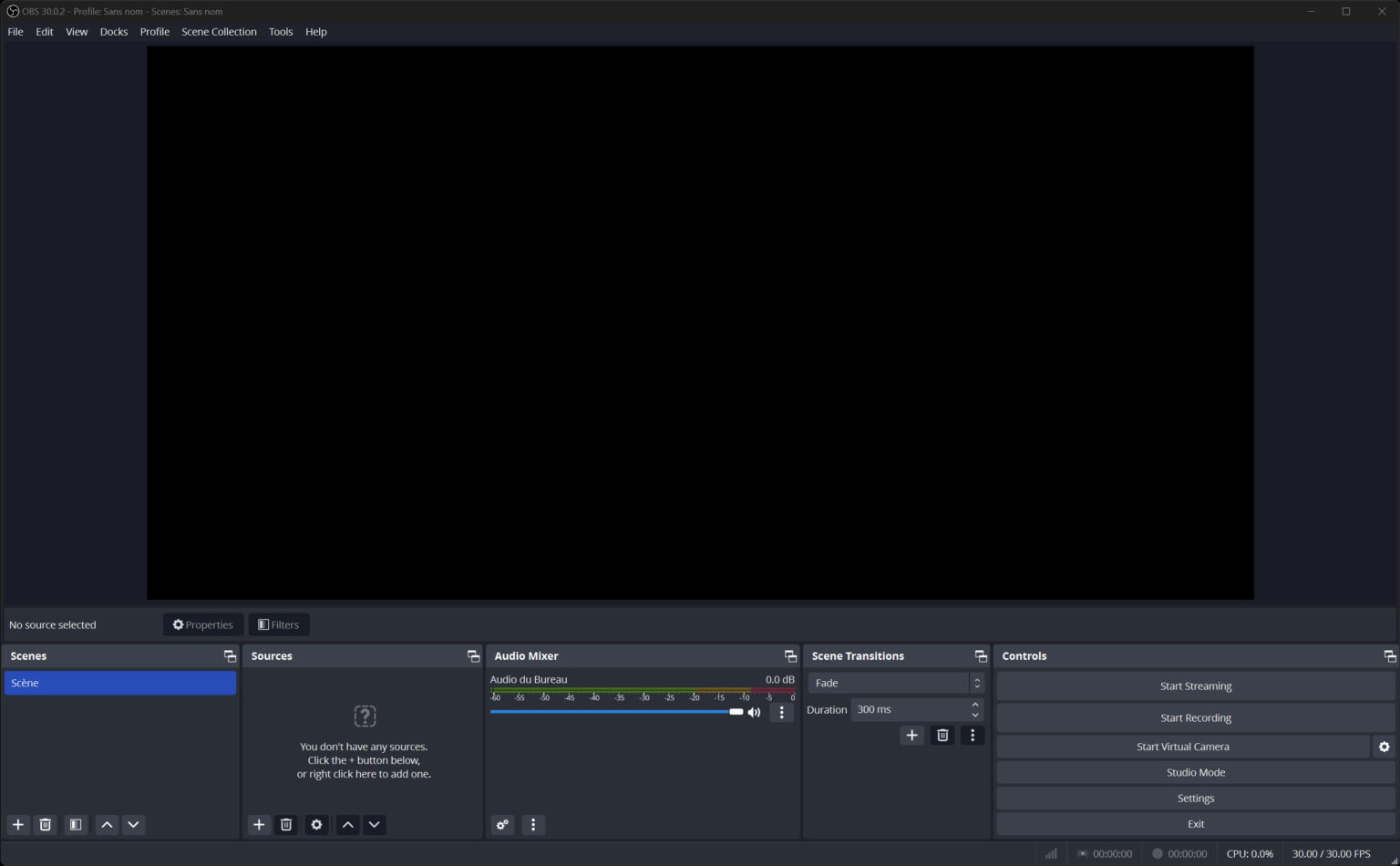The image size is (1400, 866).
Task: Open advanced audio properties icon in Audio Mixer
Action: tap(502, 824)
